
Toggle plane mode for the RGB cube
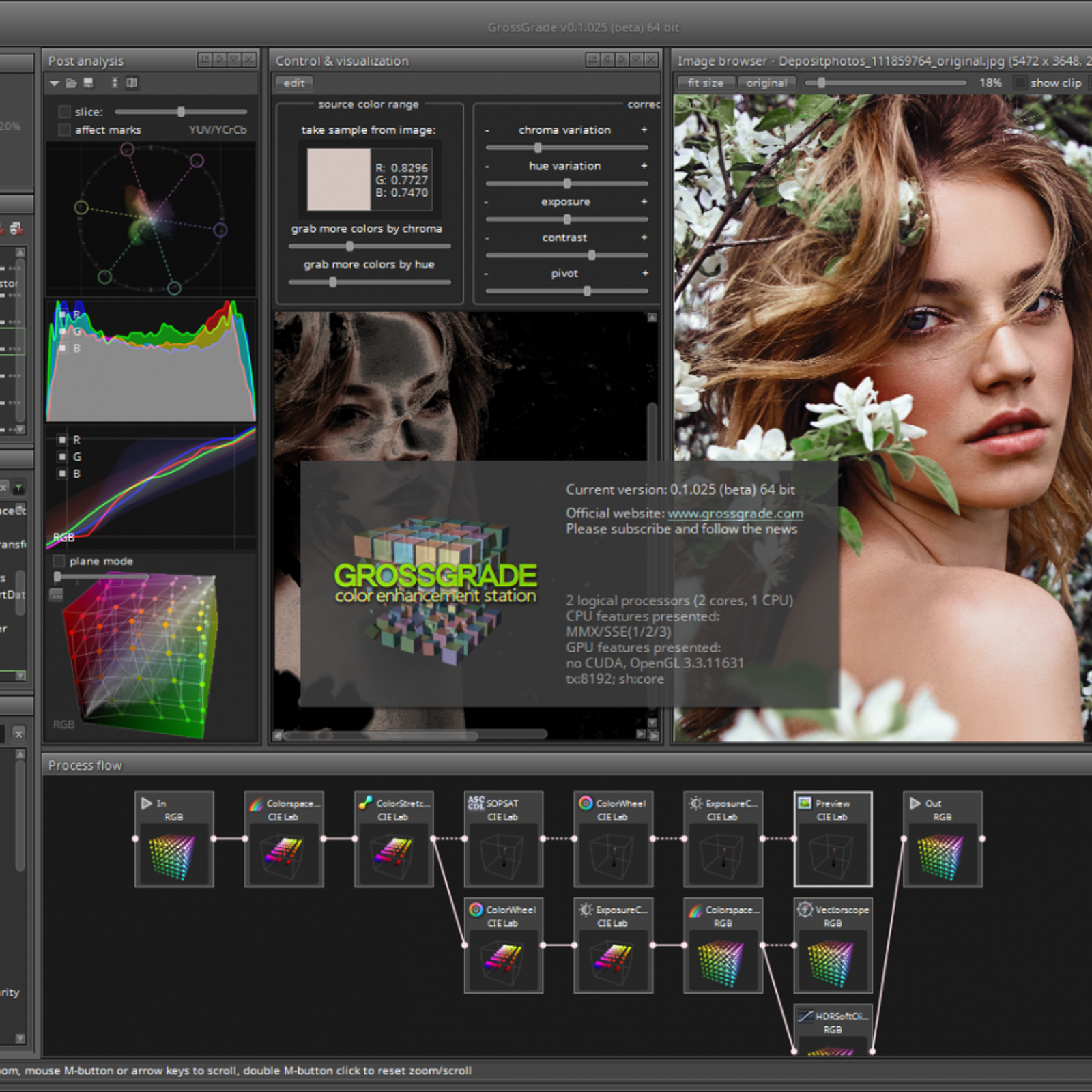click(59, 561)
